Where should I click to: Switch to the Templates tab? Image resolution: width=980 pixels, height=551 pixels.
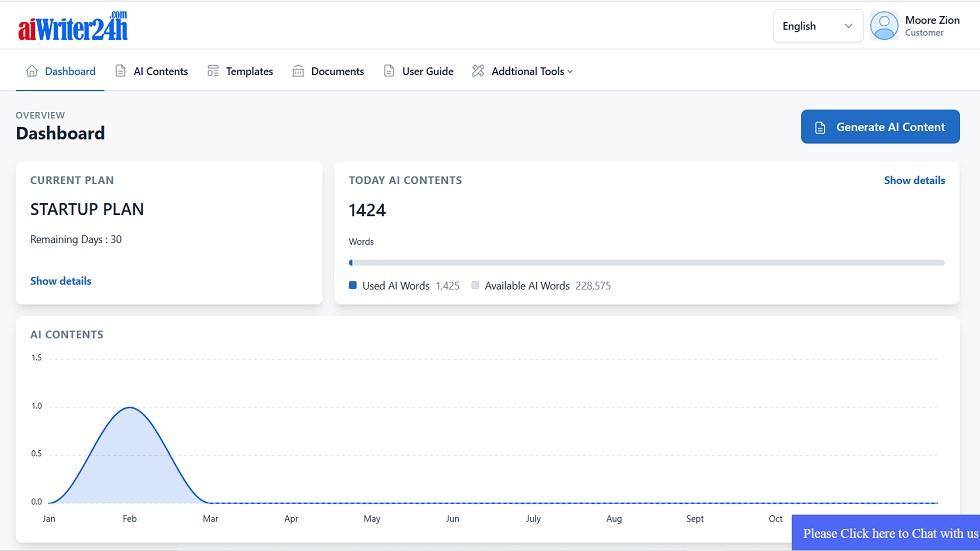point(249,72)
